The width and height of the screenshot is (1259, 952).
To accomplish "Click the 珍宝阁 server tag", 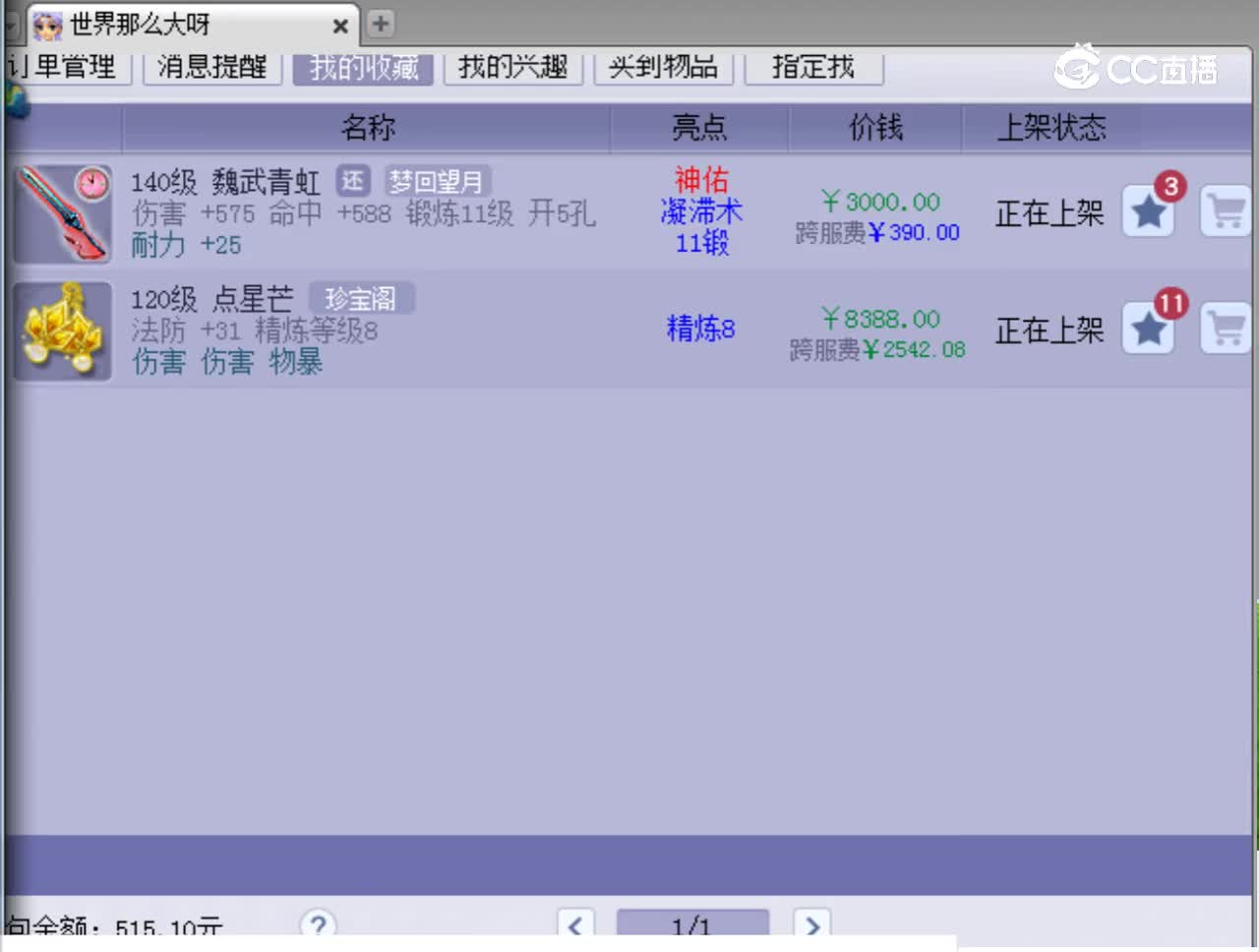I will point(361,298).
